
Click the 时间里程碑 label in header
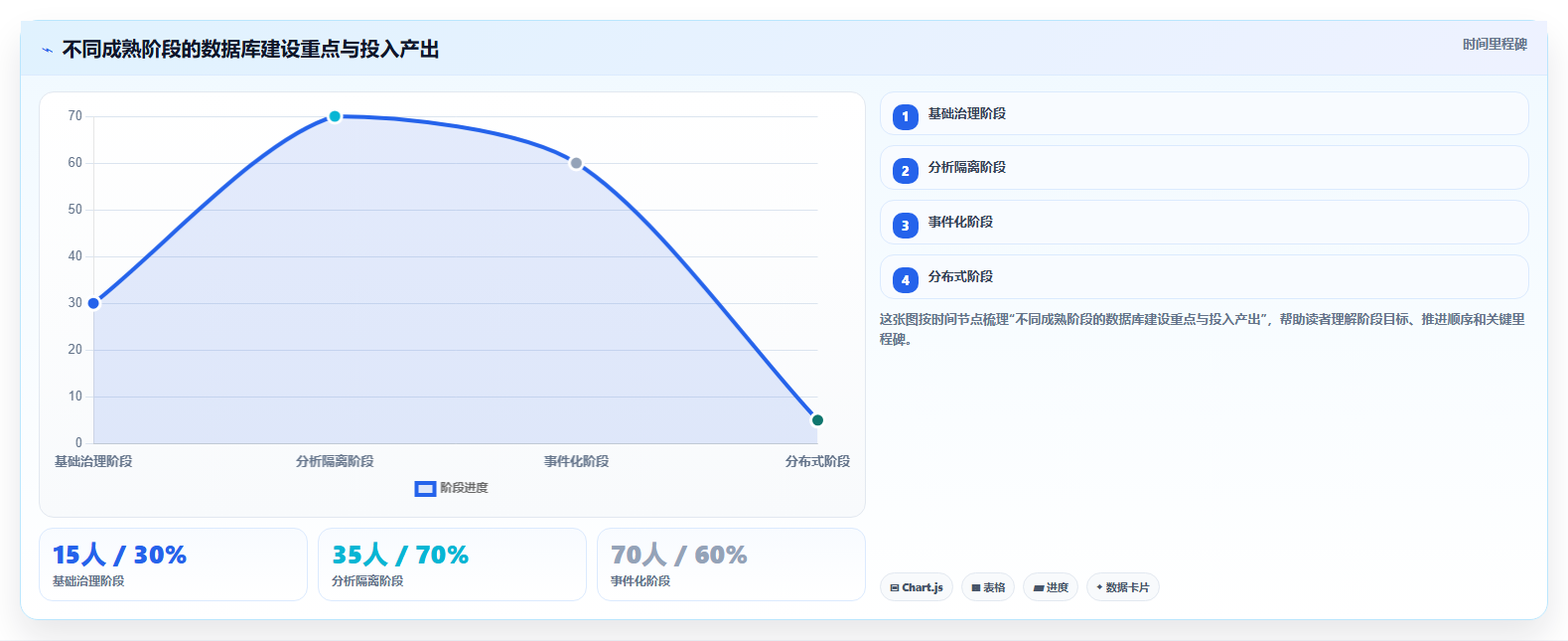coord(1495,44)
